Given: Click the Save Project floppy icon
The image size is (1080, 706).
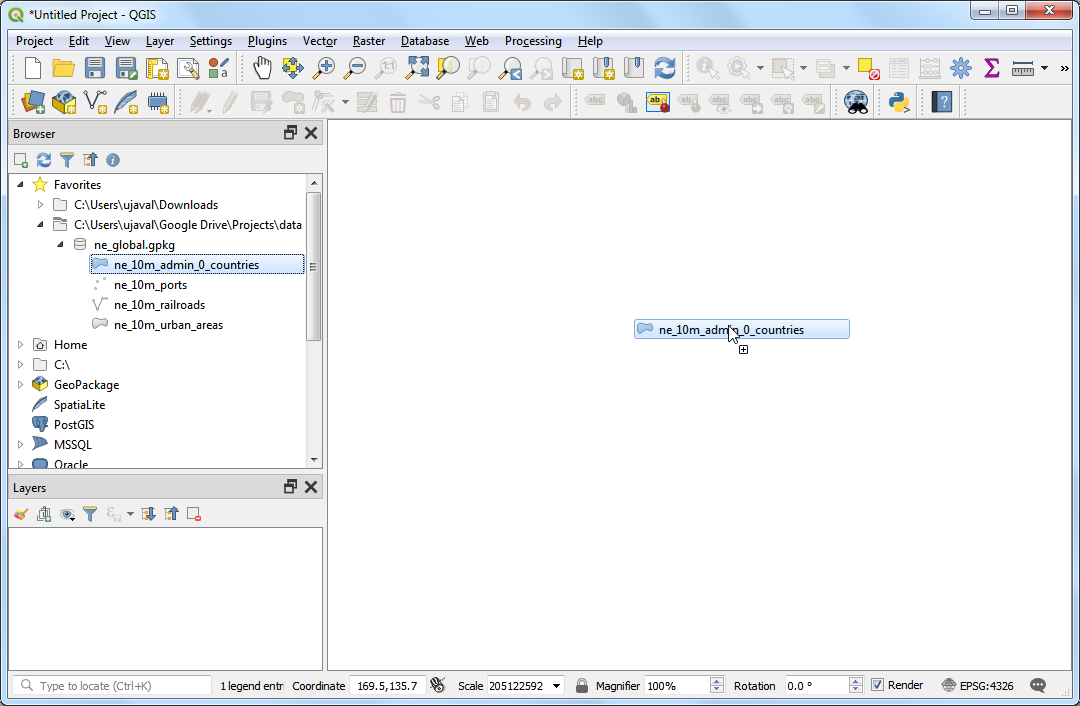Looking at the screenshot, I should click(95, 68).
